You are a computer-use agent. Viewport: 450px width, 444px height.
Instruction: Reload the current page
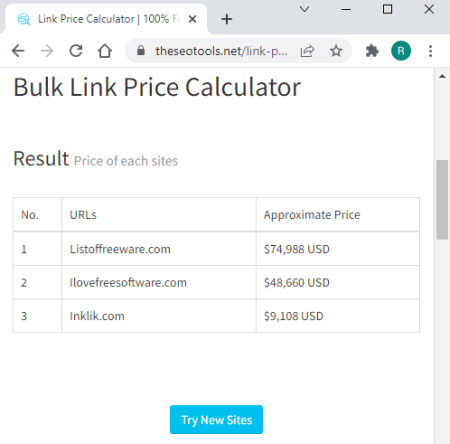coord(76,51)
